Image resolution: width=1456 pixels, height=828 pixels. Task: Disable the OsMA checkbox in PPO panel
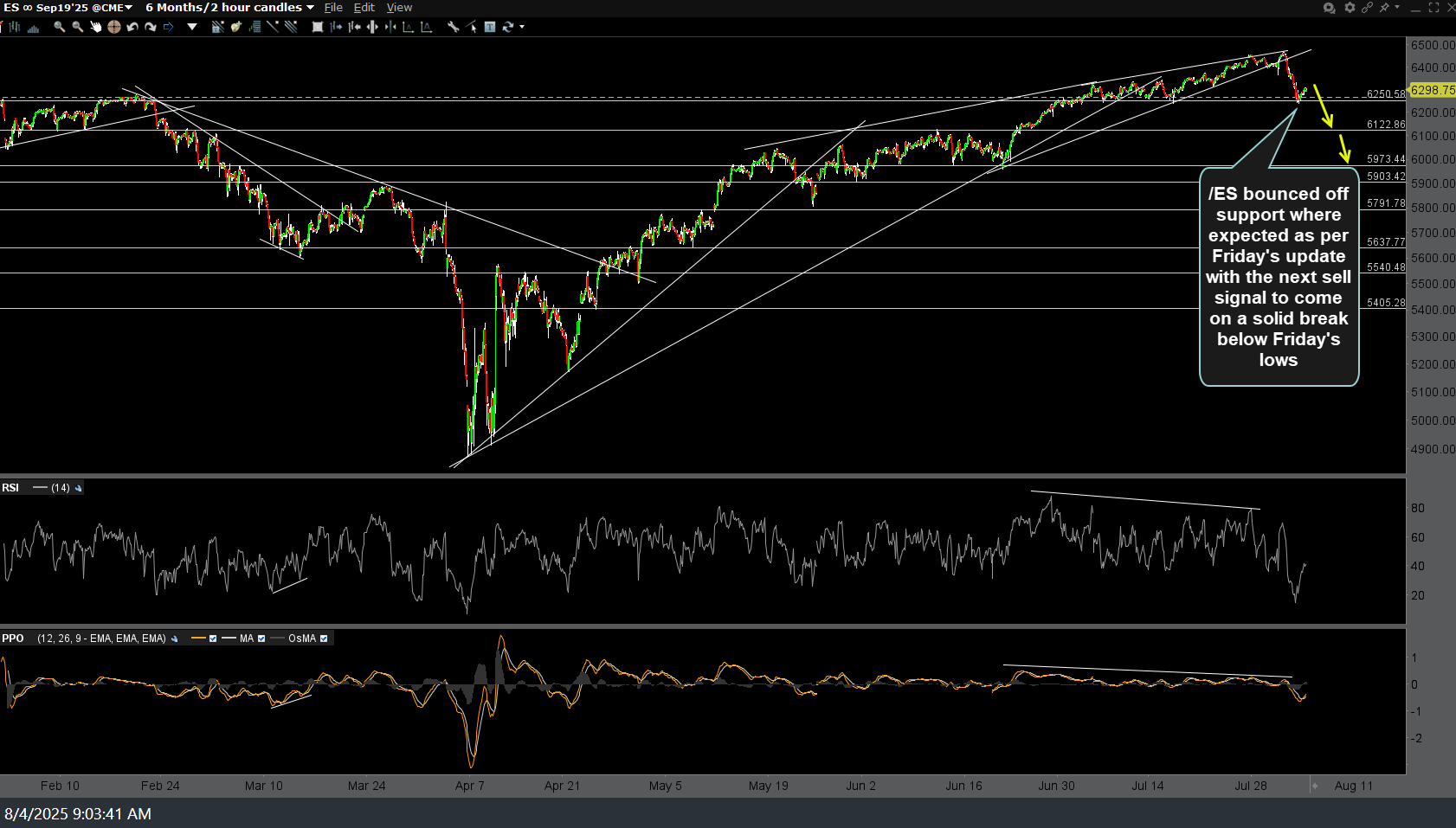click(325, 639)
